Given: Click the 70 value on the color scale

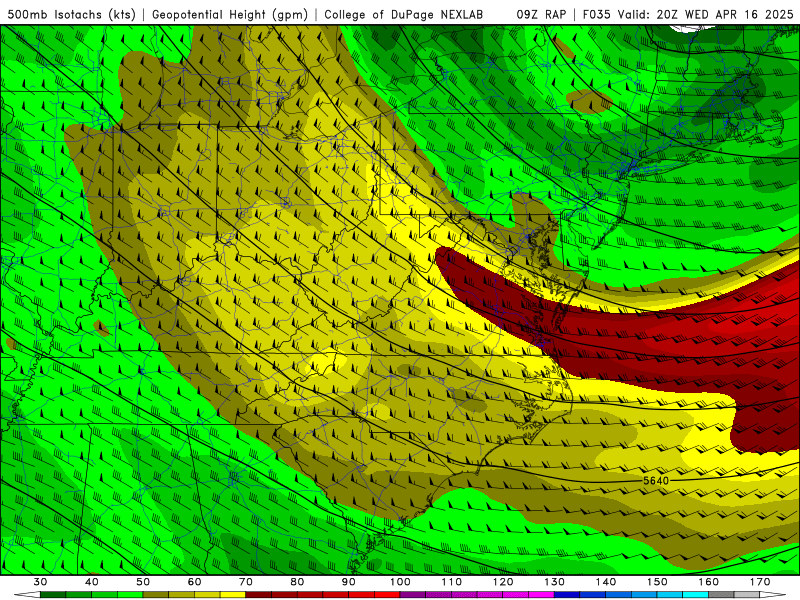Looking at the screenshot, I should [x=246, y=582].
